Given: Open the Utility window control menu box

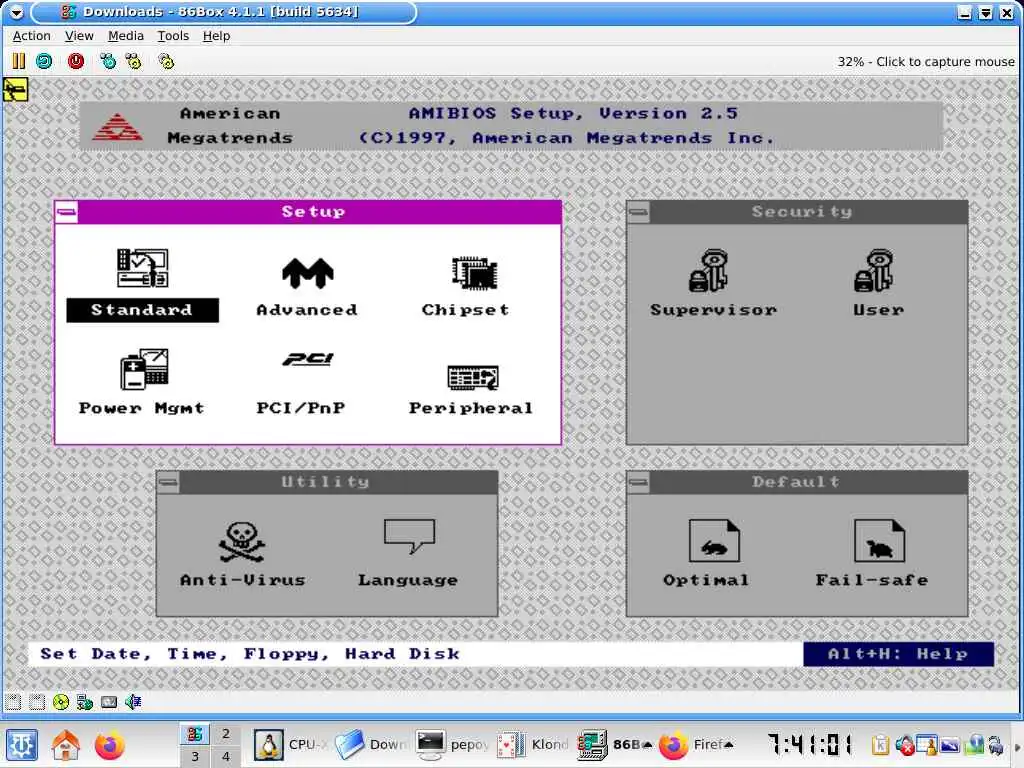Looking at the screenshot, I should pos(168,482).
